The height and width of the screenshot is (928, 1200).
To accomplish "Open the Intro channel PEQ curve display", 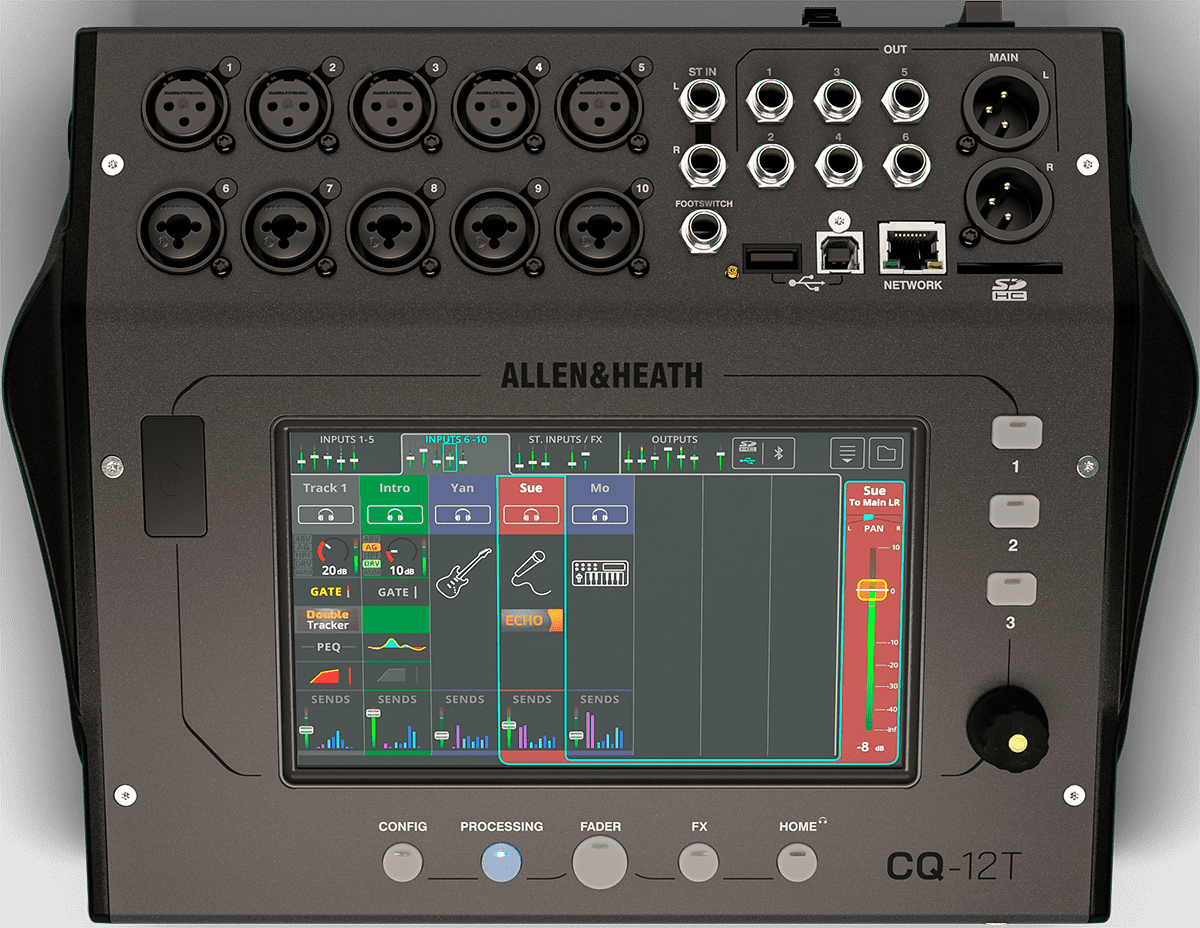I will pyautogui.click(x=396, y=646).
